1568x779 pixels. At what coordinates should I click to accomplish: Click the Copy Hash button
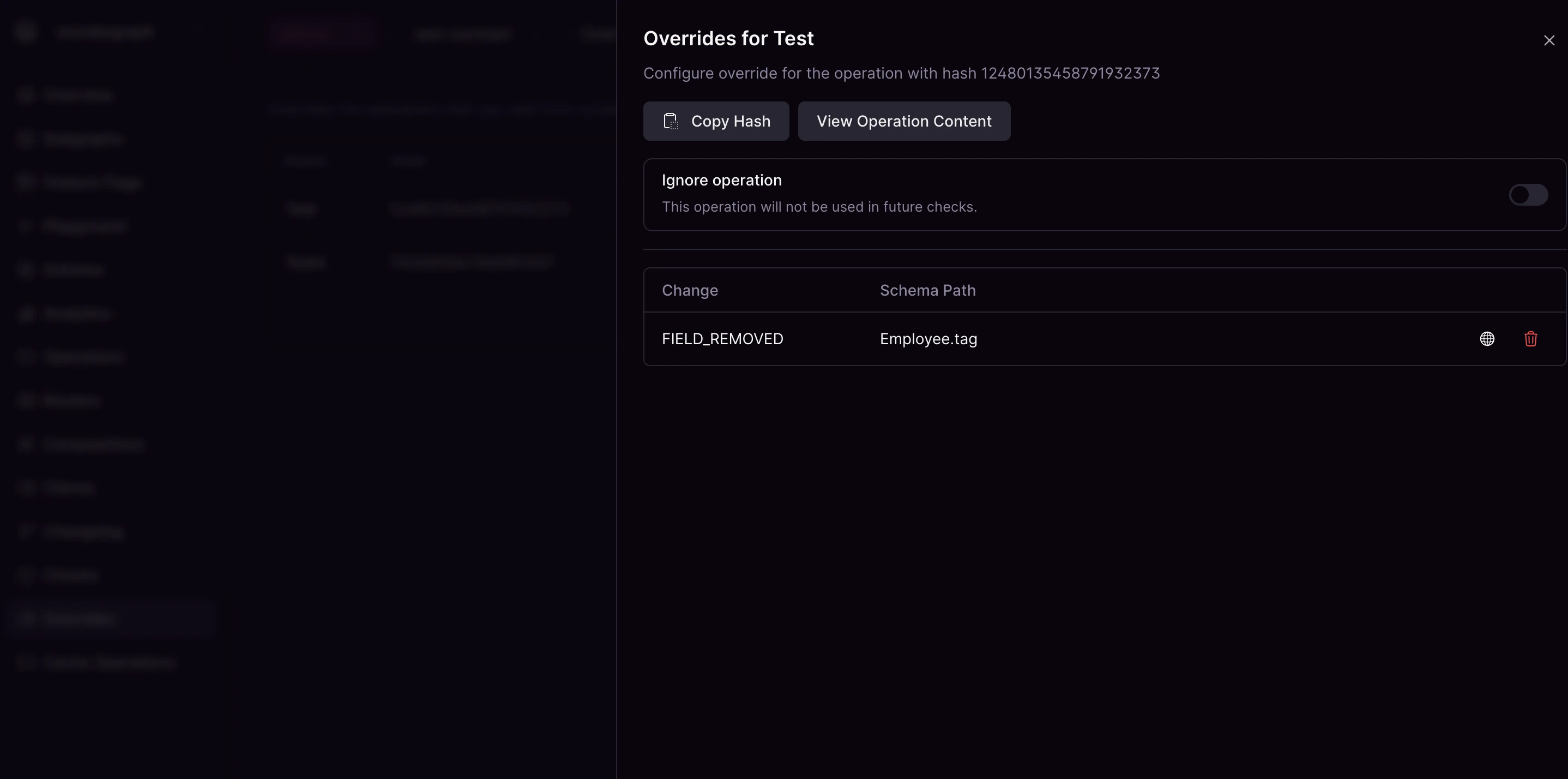716,121
